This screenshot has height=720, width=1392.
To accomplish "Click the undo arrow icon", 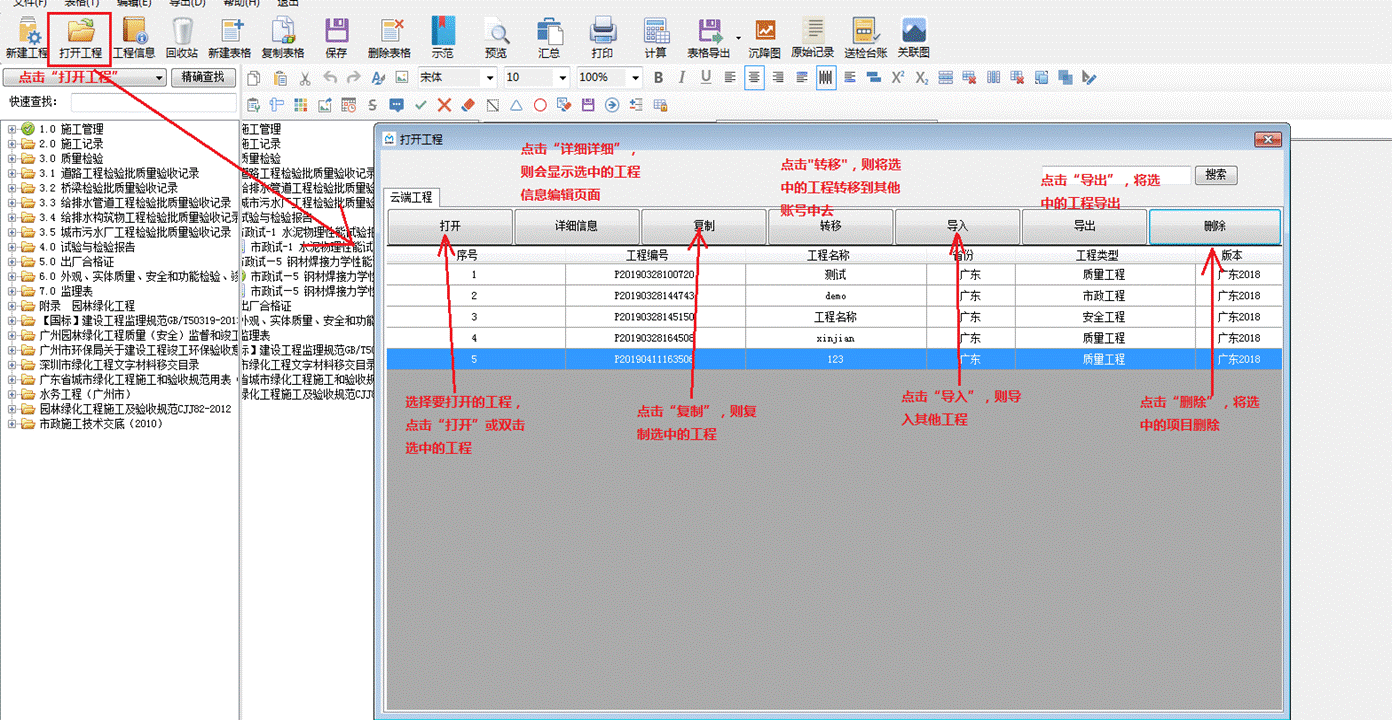I will (330, 77).
